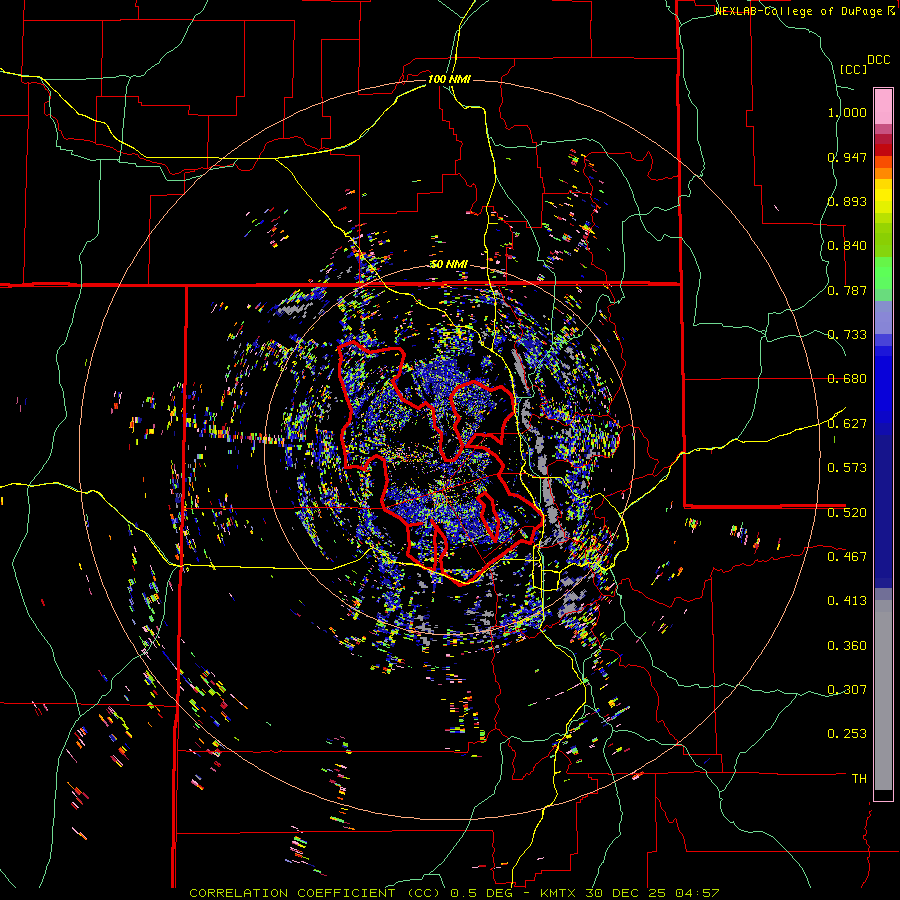
Task: Pick the gray segment of the color scale
Action: pos(883,695)
